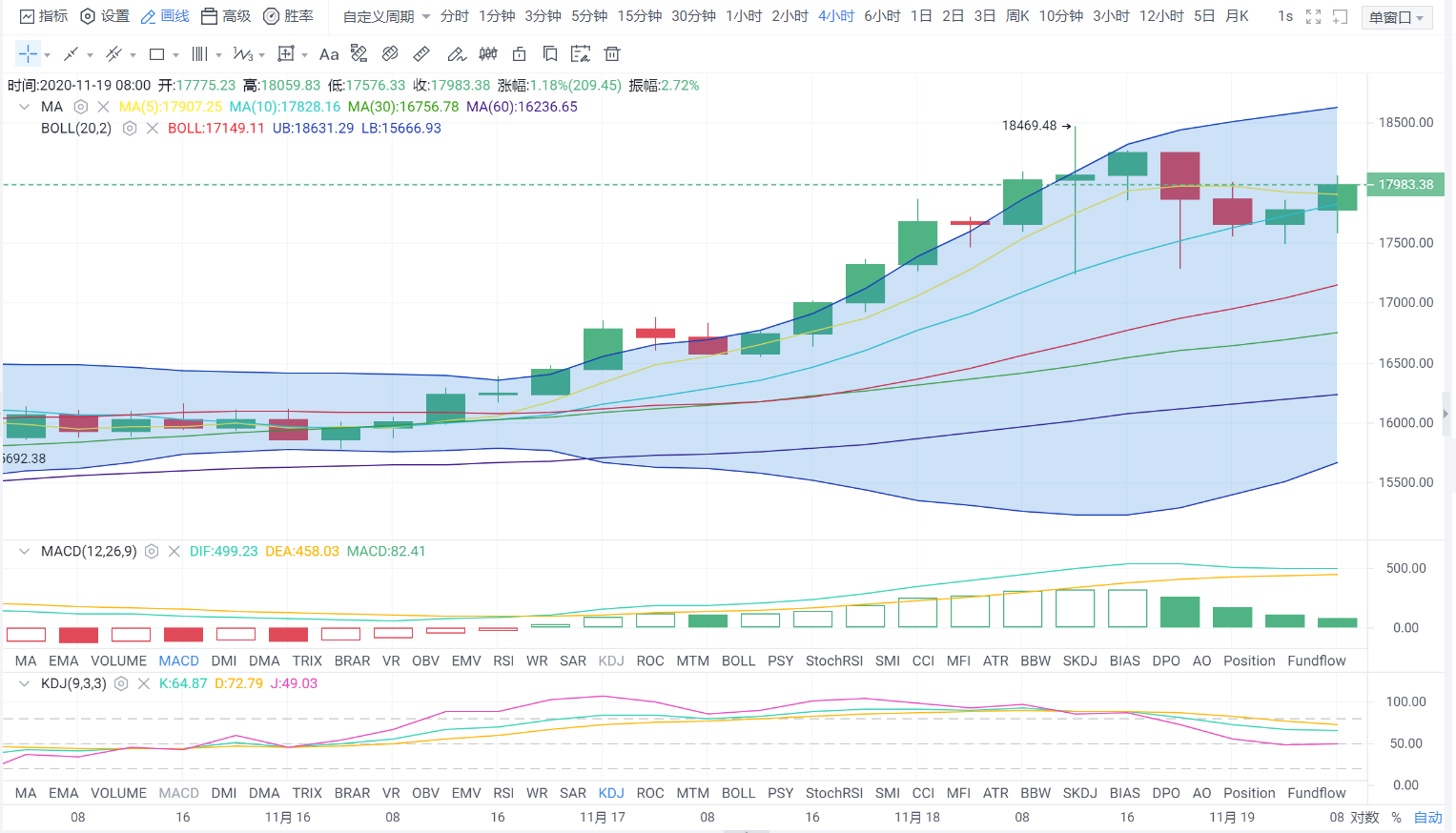Enable 自动 auto scale

(1427, 818)
